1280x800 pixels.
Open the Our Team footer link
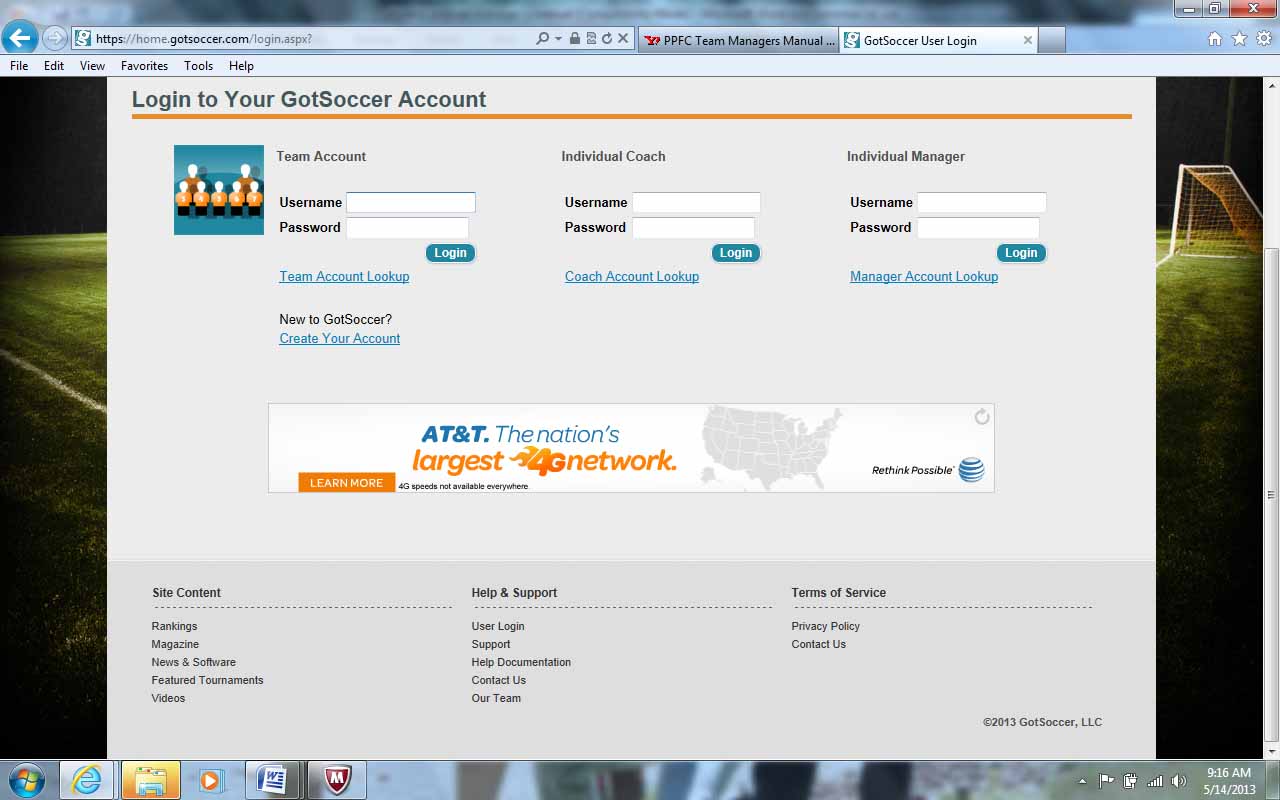pyautogui.click(x=496, y=699)
